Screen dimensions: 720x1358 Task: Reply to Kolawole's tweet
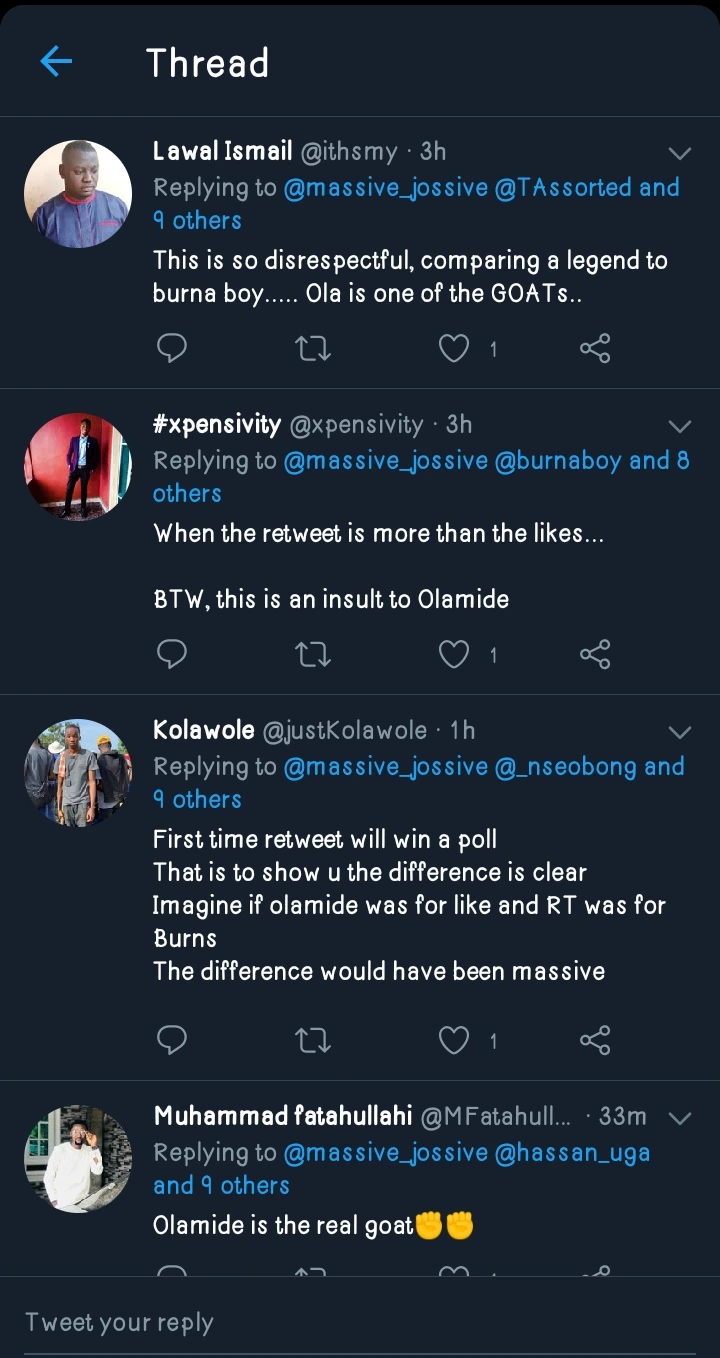tap(172, 1041)
